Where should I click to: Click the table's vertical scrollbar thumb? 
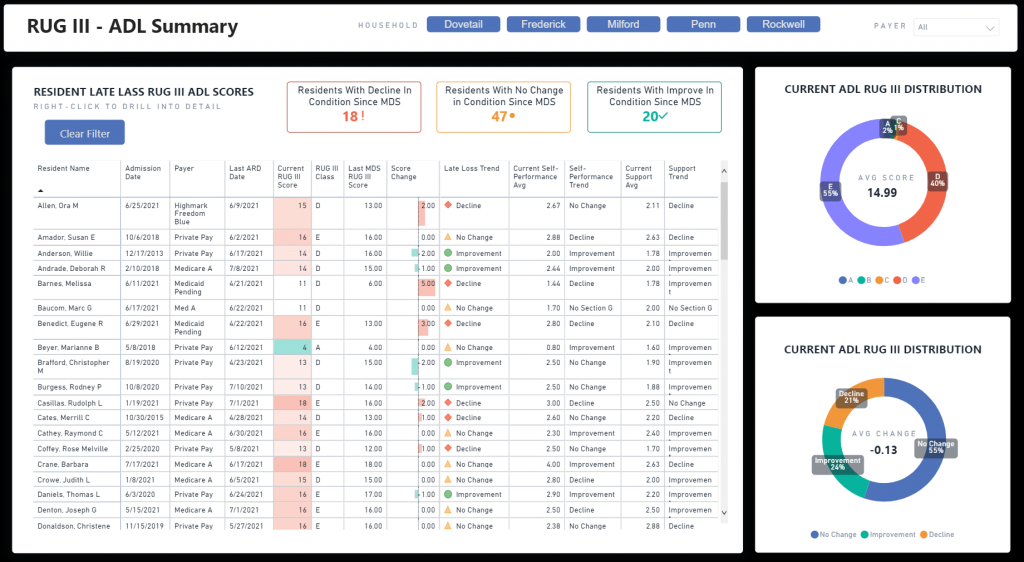click(x=724, y=221)
